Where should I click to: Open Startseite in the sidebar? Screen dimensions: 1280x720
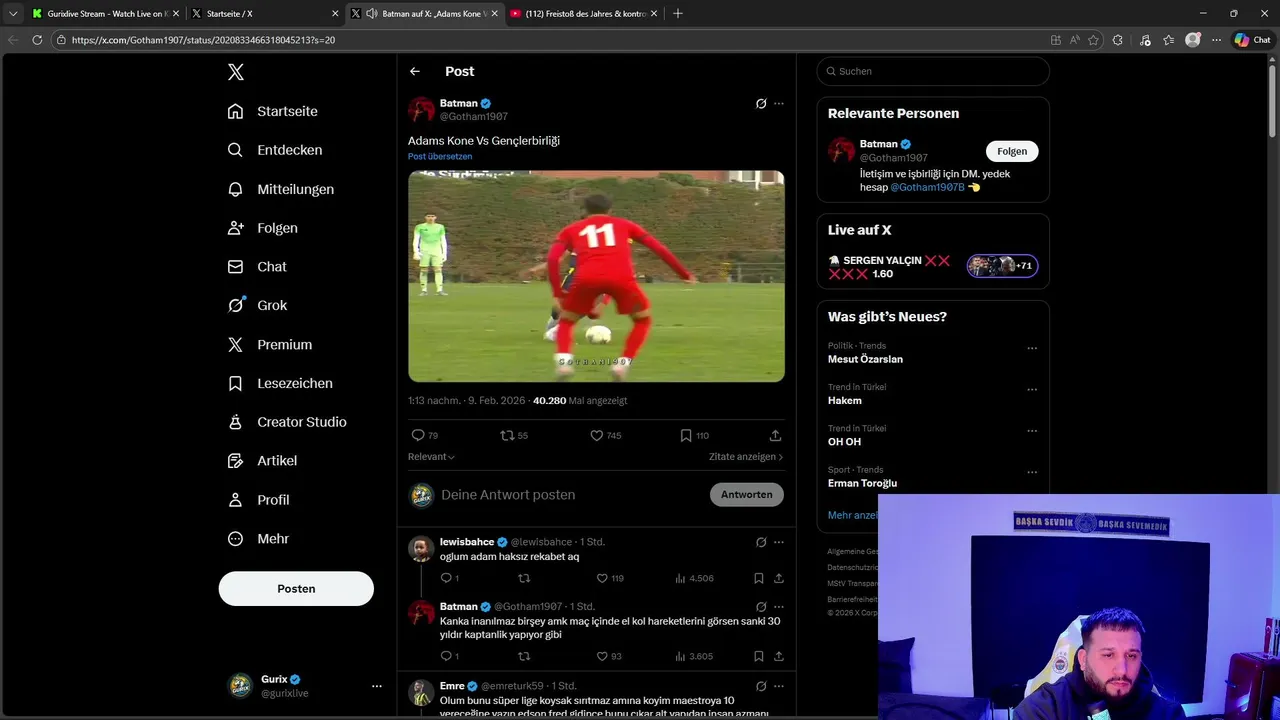click(x=272, y=111)
